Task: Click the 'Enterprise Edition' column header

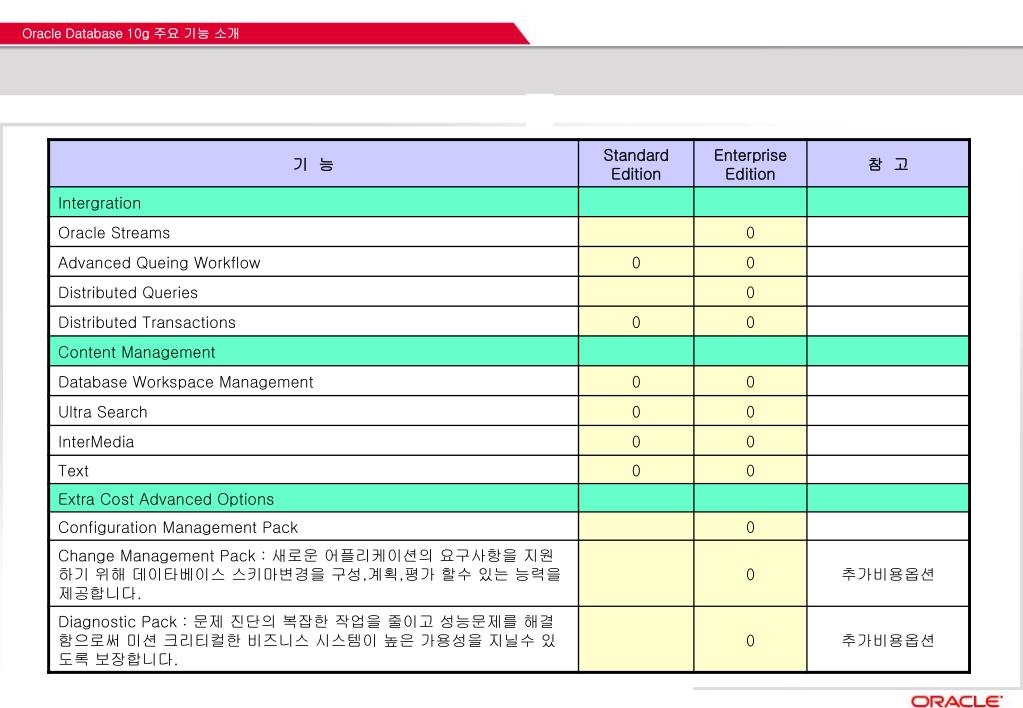Action: [x=750, y=164]
